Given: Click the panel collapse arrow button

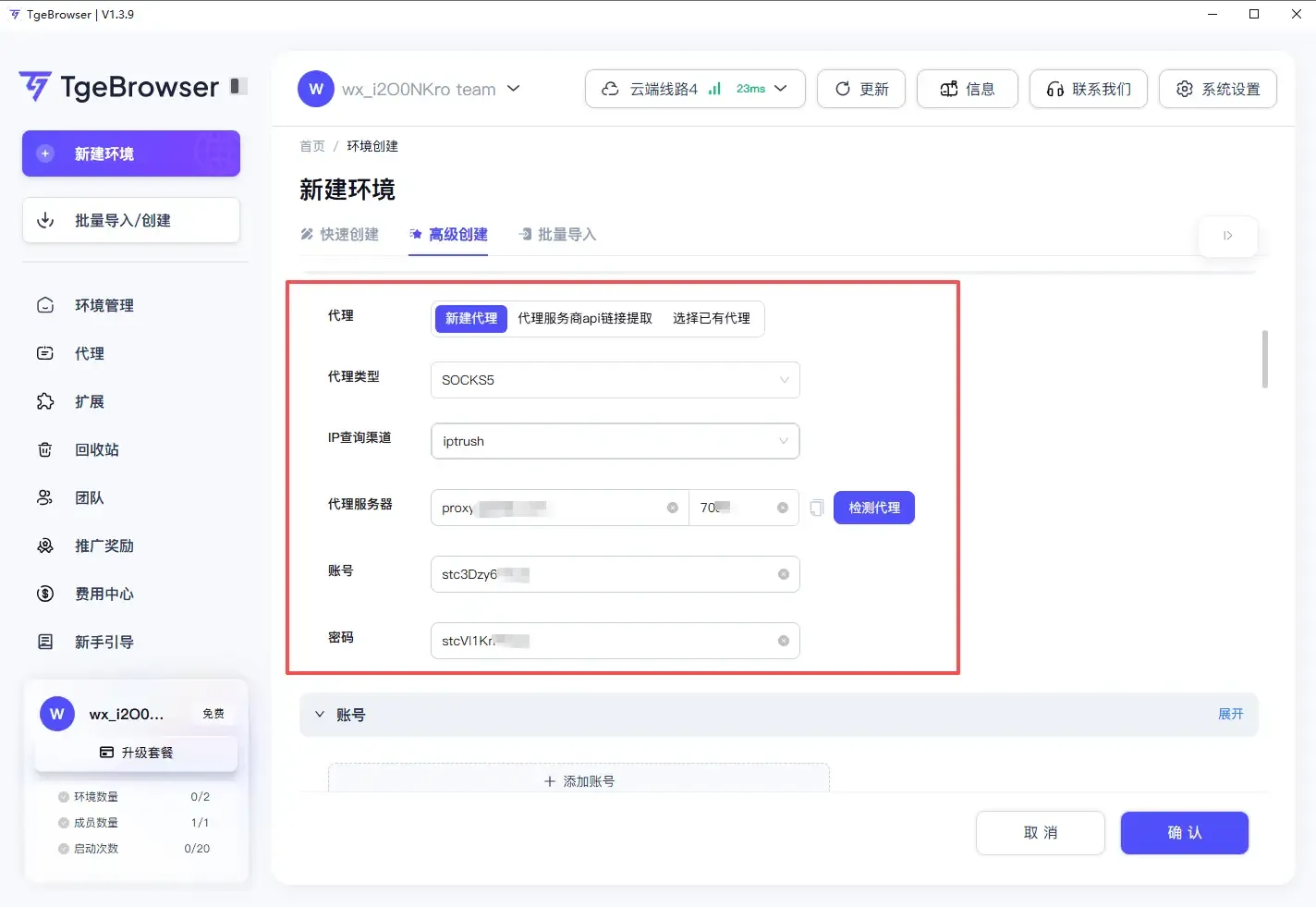Looking at the screenshot, I should 1228,236.
